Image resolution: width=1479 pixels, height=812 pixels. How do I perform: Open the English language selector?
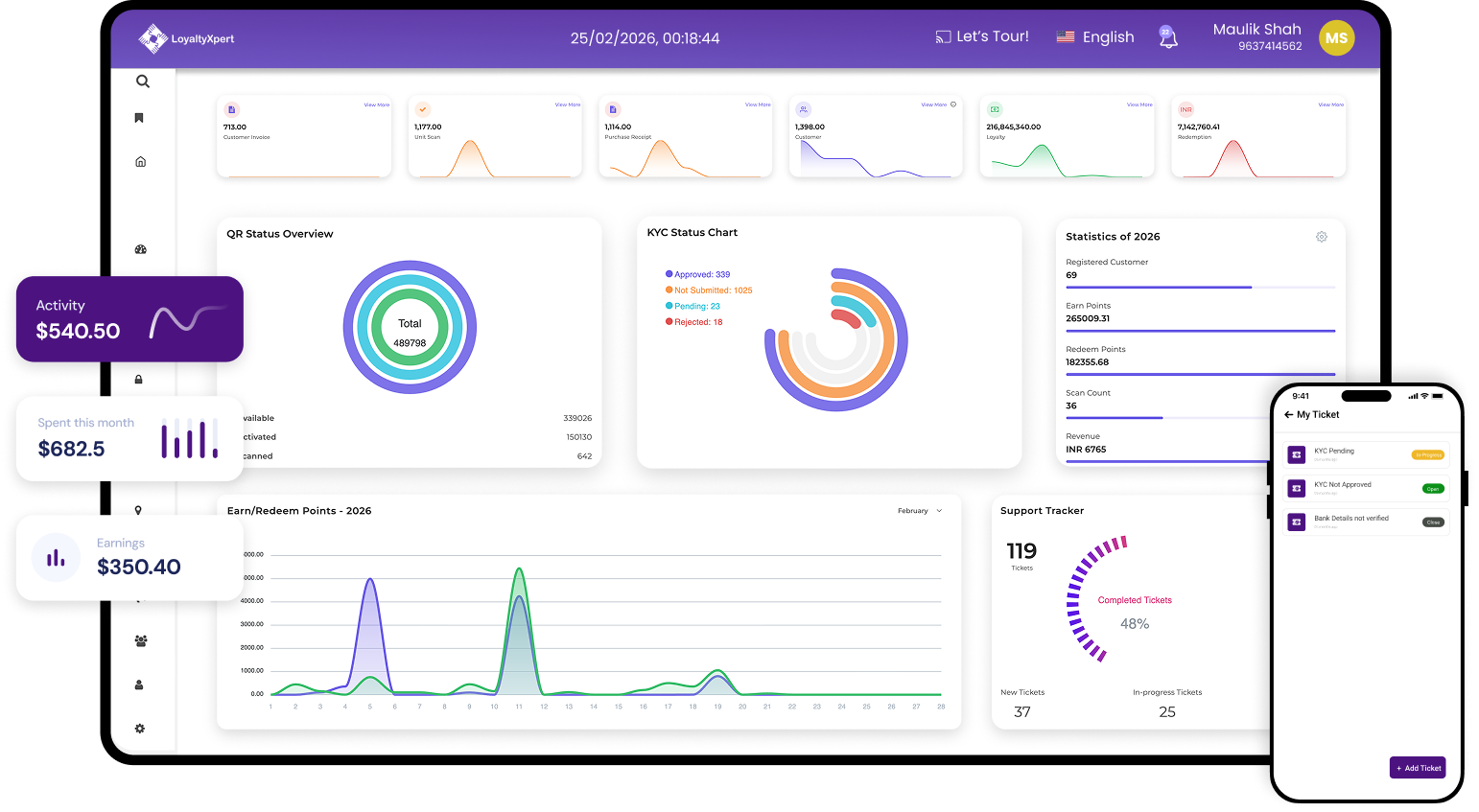point(1095,37)
